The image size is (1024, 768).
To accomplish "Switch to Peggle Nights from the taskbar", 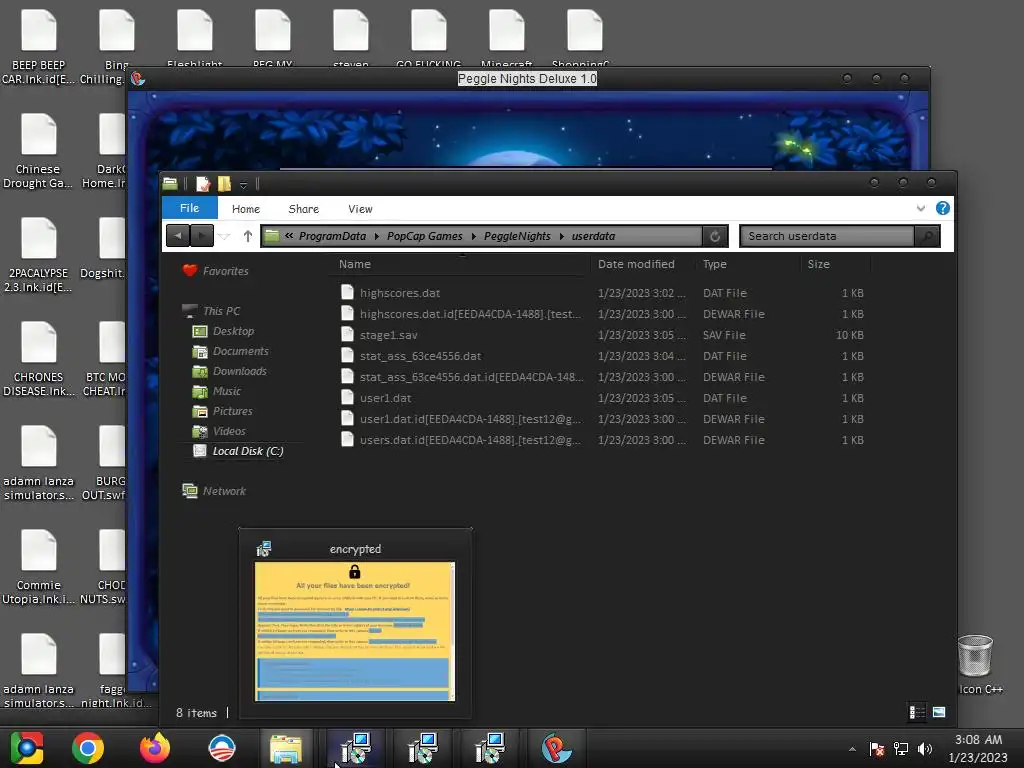I will coord(556,748).
